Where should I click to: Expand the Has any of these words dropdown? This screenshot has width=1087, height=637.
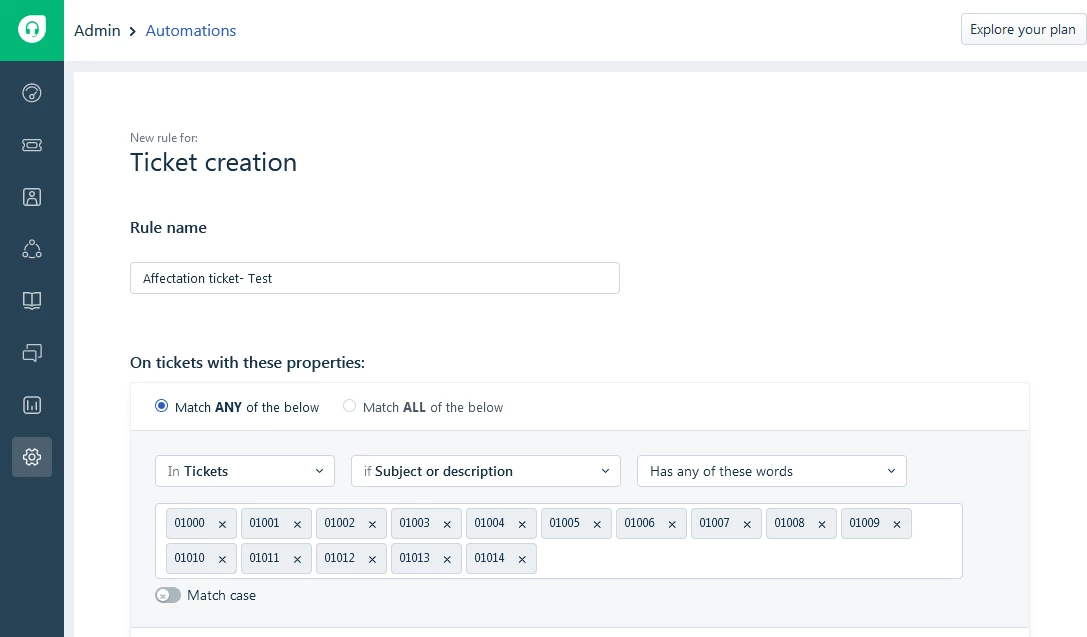[x=772, y=471]
